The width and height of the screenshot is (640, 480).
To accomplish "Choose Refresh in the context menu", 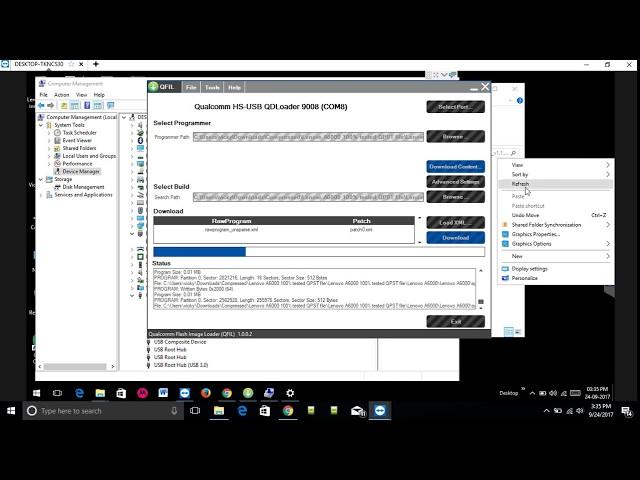I will 556,184.
